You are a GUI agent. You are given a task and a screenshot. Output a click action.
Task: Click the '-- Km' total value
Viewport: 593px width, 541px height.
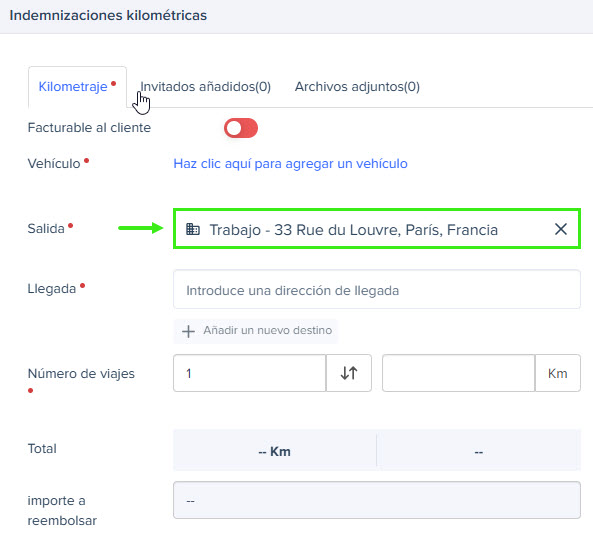pos(275,451)
